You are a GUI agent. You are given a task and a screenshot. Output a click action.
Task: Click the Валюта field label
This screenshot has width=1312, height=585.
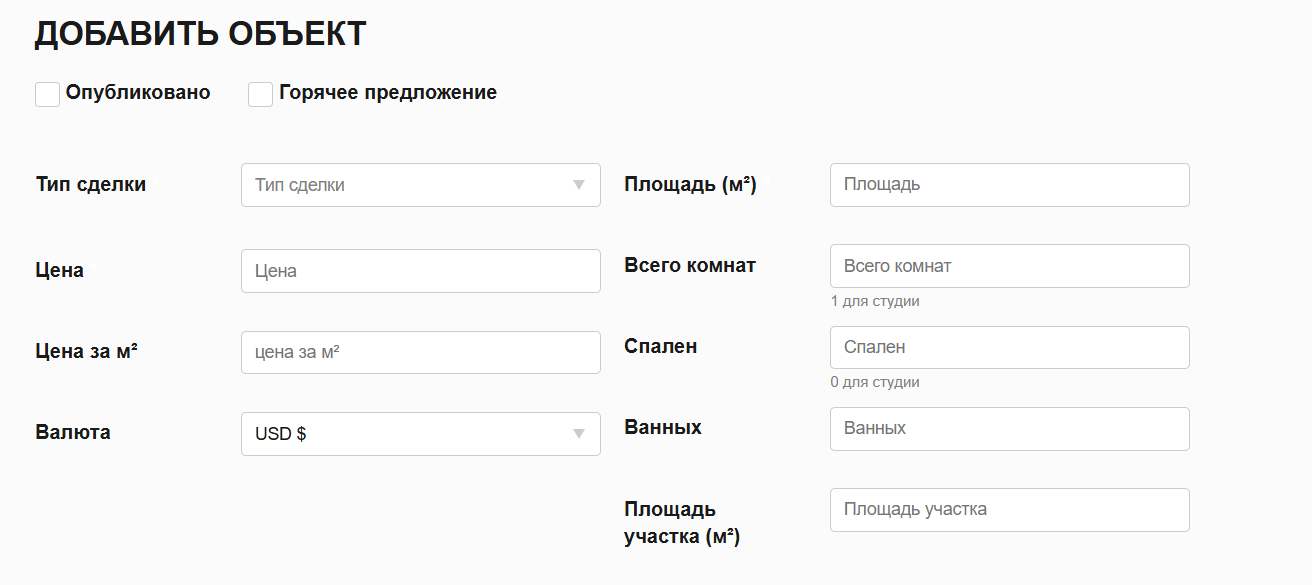pyautogui.click(x=73, y=432)
